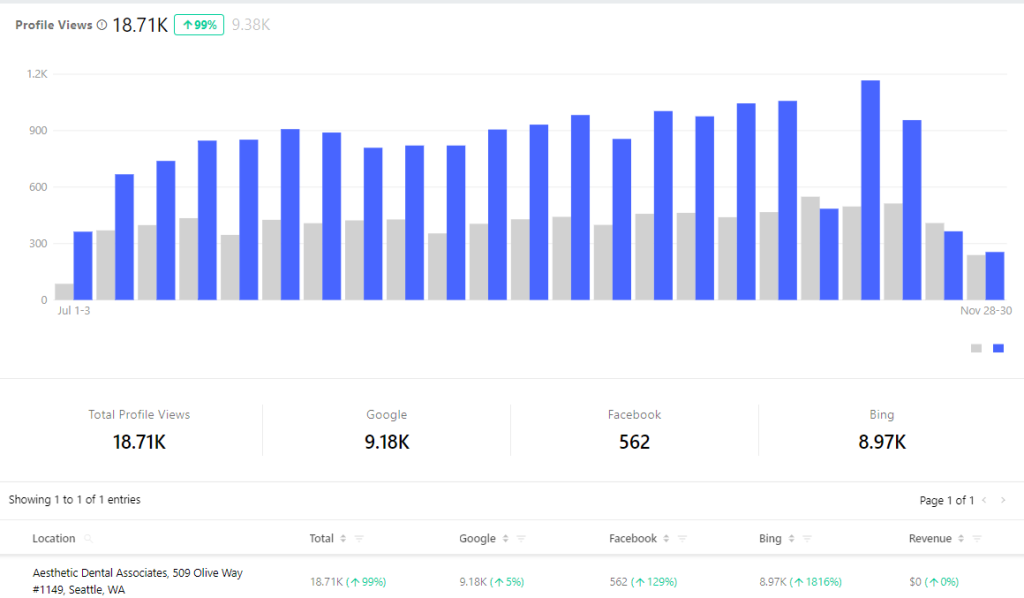This screenshot has height=598, width=1024.
Task: Sort table by Total column arrows
Action: (x=343, y=539)
